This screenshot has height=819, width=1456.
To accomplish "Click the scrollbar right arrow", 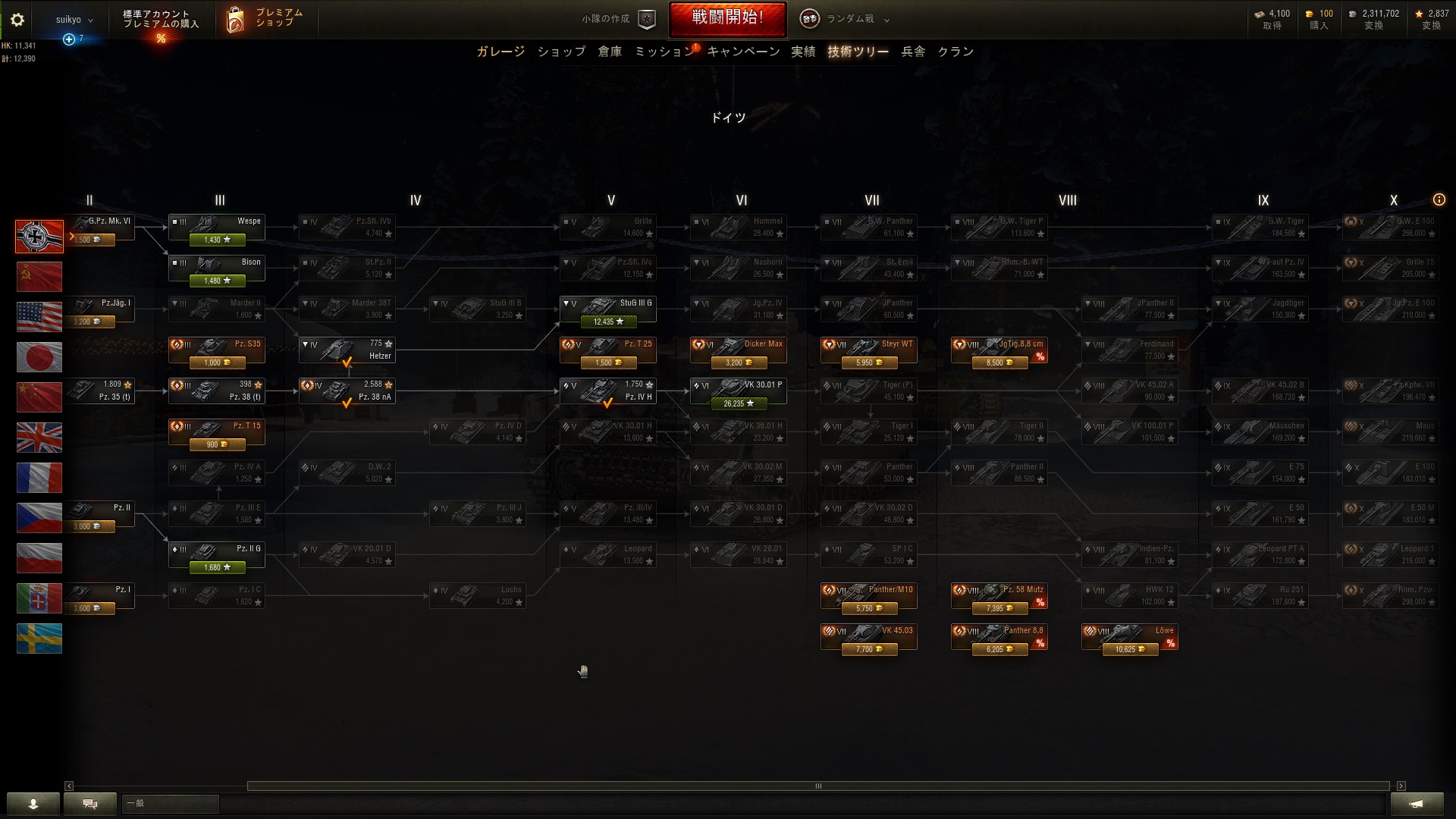I will 1401,786.
